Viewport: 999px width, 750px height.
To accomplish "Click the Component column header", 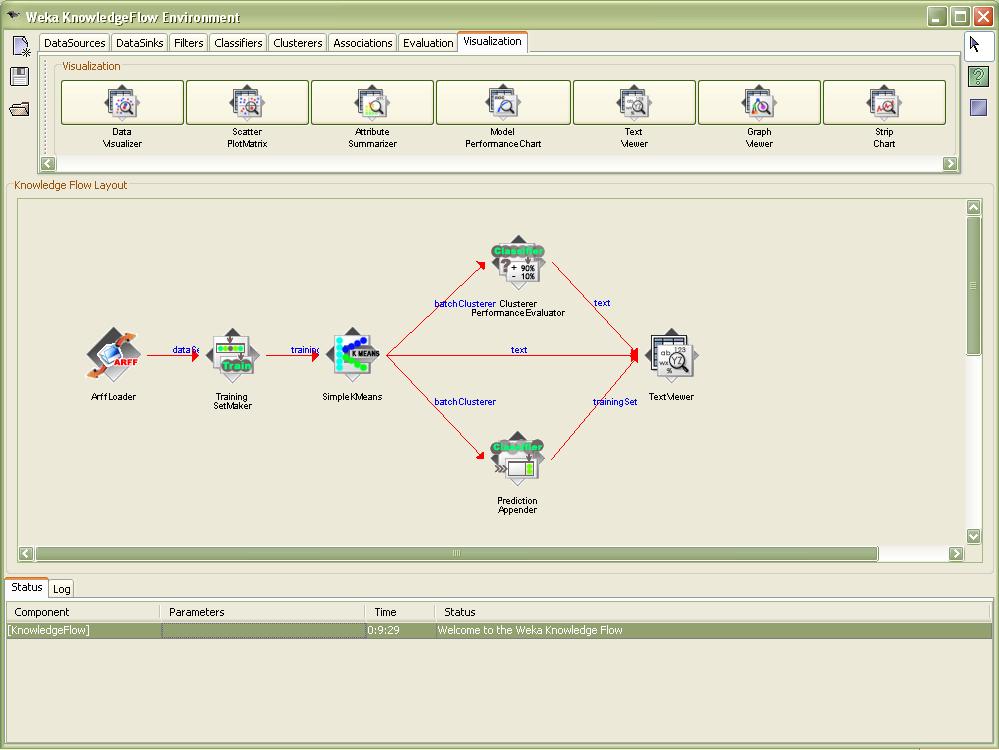I will coord(83,612).
